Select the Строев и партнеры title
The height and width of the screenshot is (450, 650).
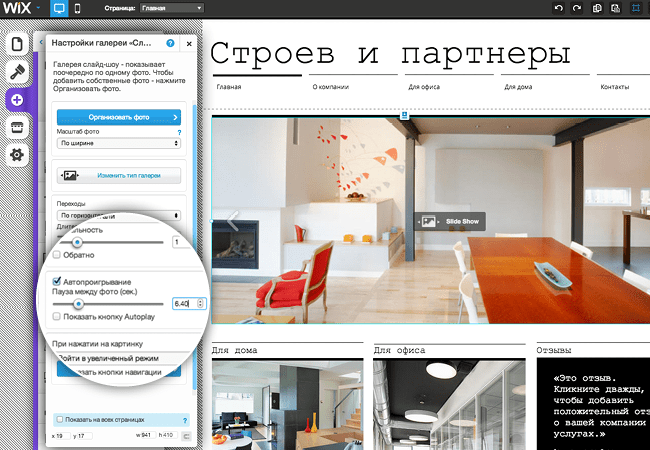391,53
